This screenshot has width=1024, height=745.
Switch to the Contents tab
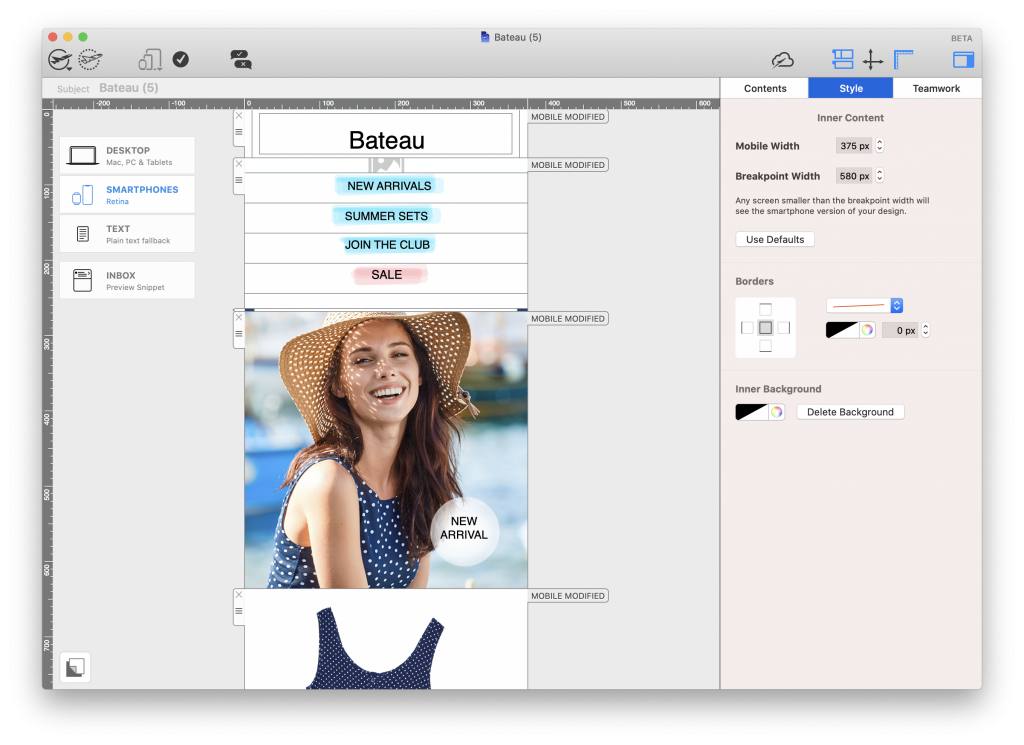pyautogui.click(x=765, y=88)
